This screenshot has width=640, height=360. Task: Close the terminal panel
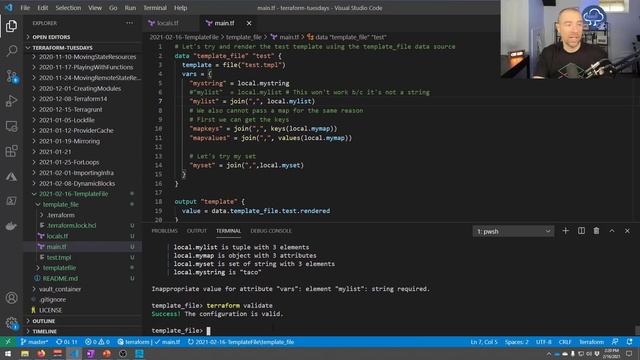pyautogui.click(x=627, y=231)
